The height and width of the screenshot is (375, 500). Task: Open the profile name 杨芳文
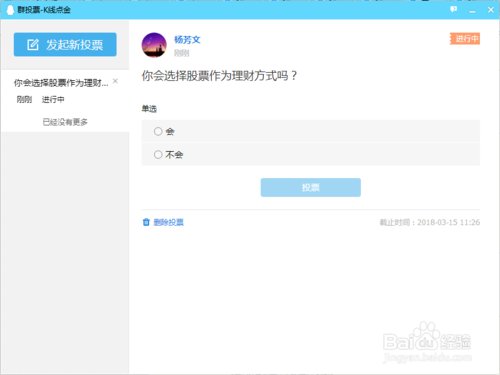[x=187, y=40]
